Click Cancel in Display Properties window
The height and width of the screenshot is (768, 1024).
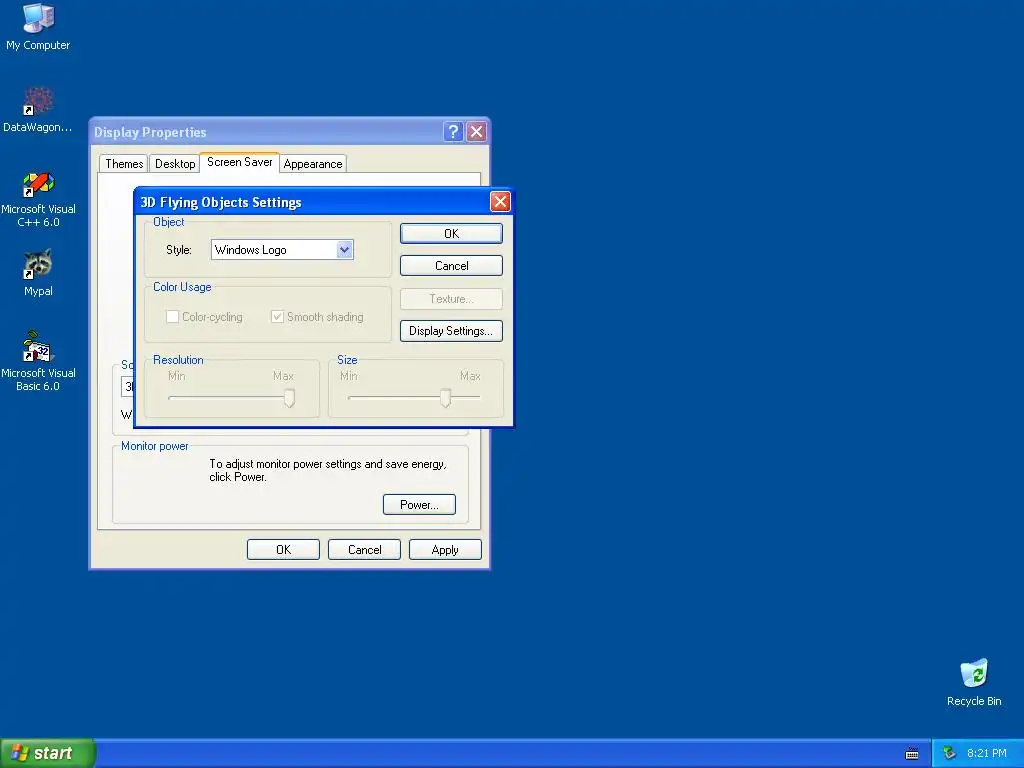[364, 550]
